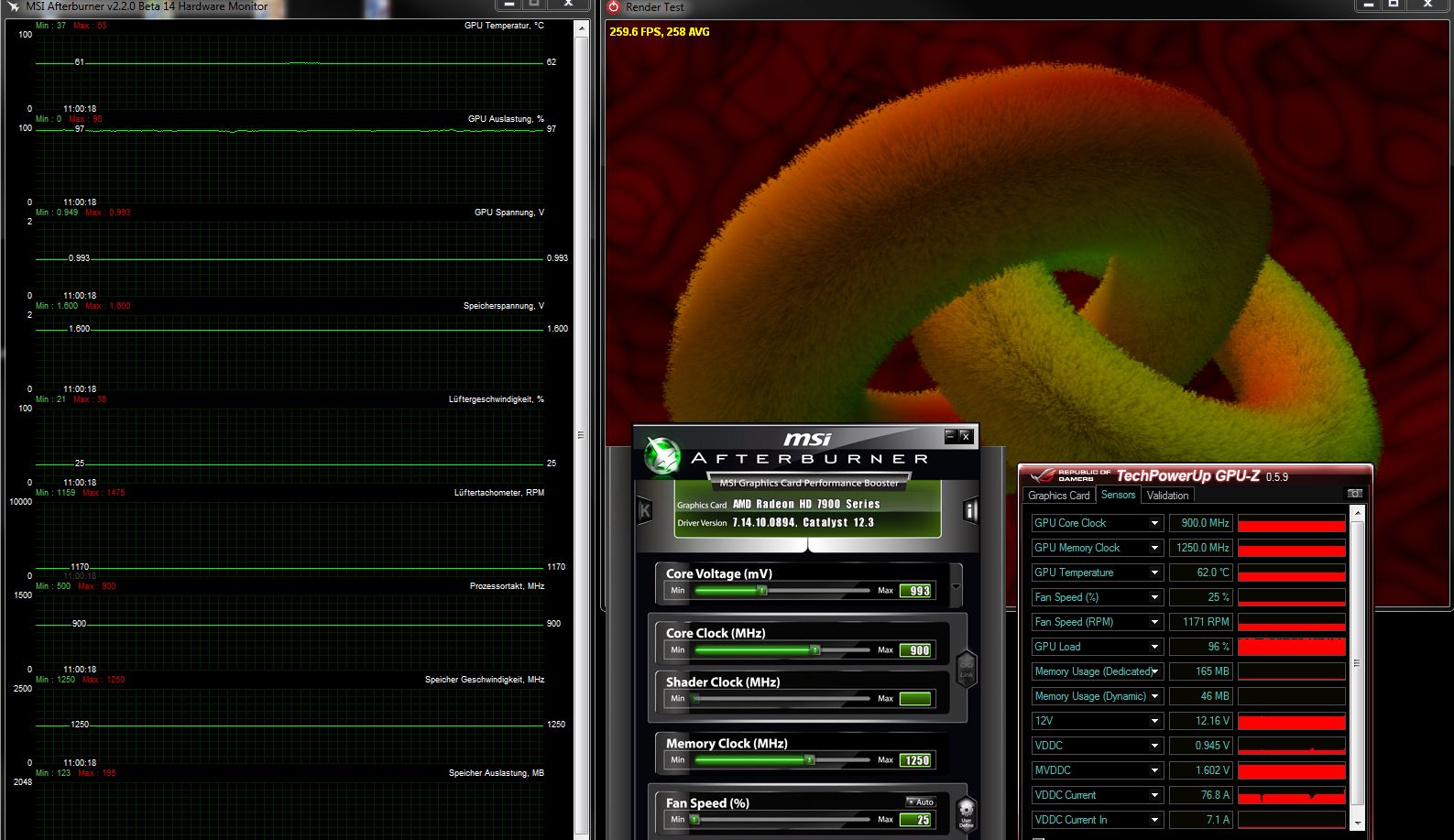
Task: Open the GPU Core Clock sensor dropdown
Action: click(x=1154, y=523)
